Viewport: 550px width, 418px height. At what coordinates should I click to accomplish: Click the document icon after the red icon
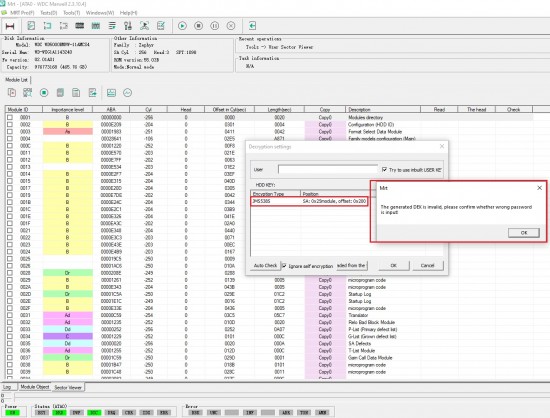(x=31, y=26)
